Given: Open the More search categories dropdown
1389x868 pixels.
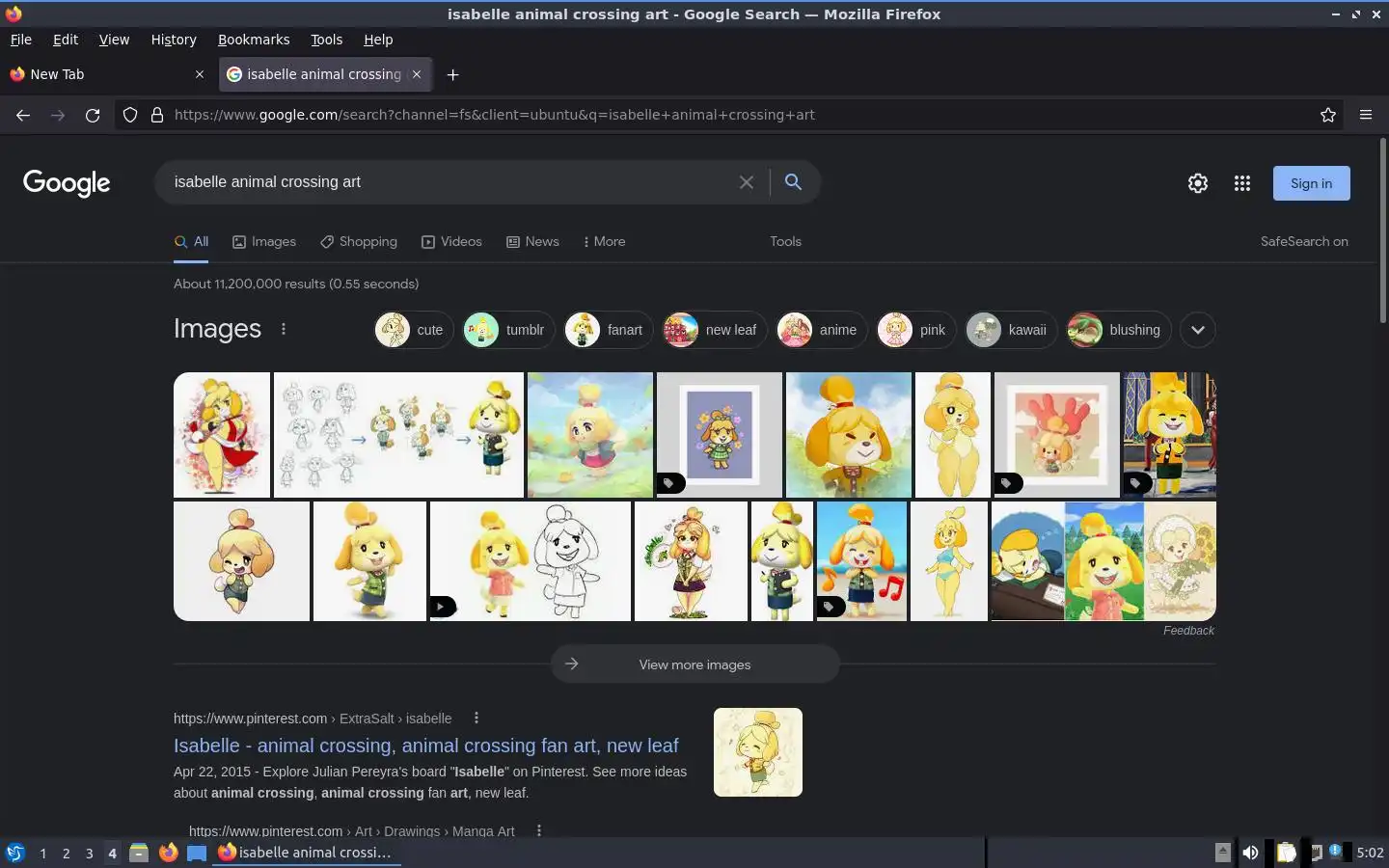Looking at the screenshot, I should click(605, 241).
